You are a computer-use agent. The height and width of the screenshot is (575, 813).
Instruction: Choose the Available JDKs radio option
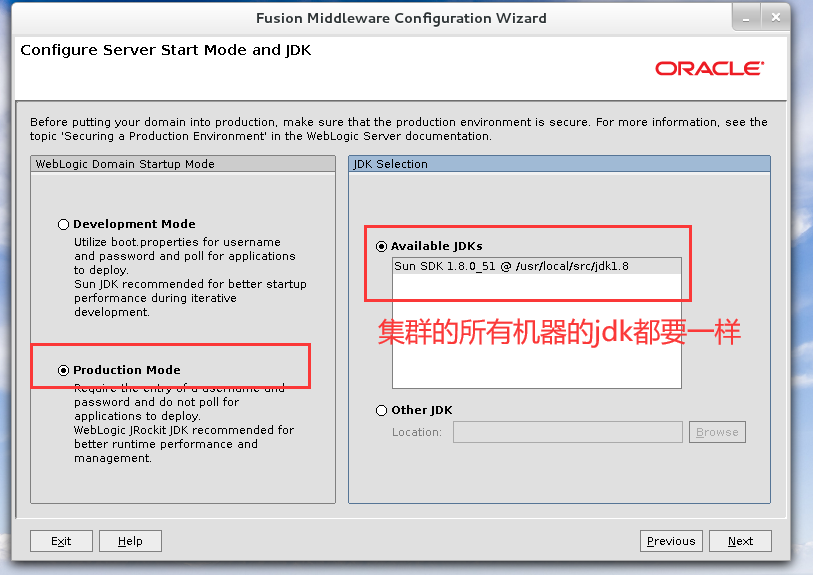381,246
